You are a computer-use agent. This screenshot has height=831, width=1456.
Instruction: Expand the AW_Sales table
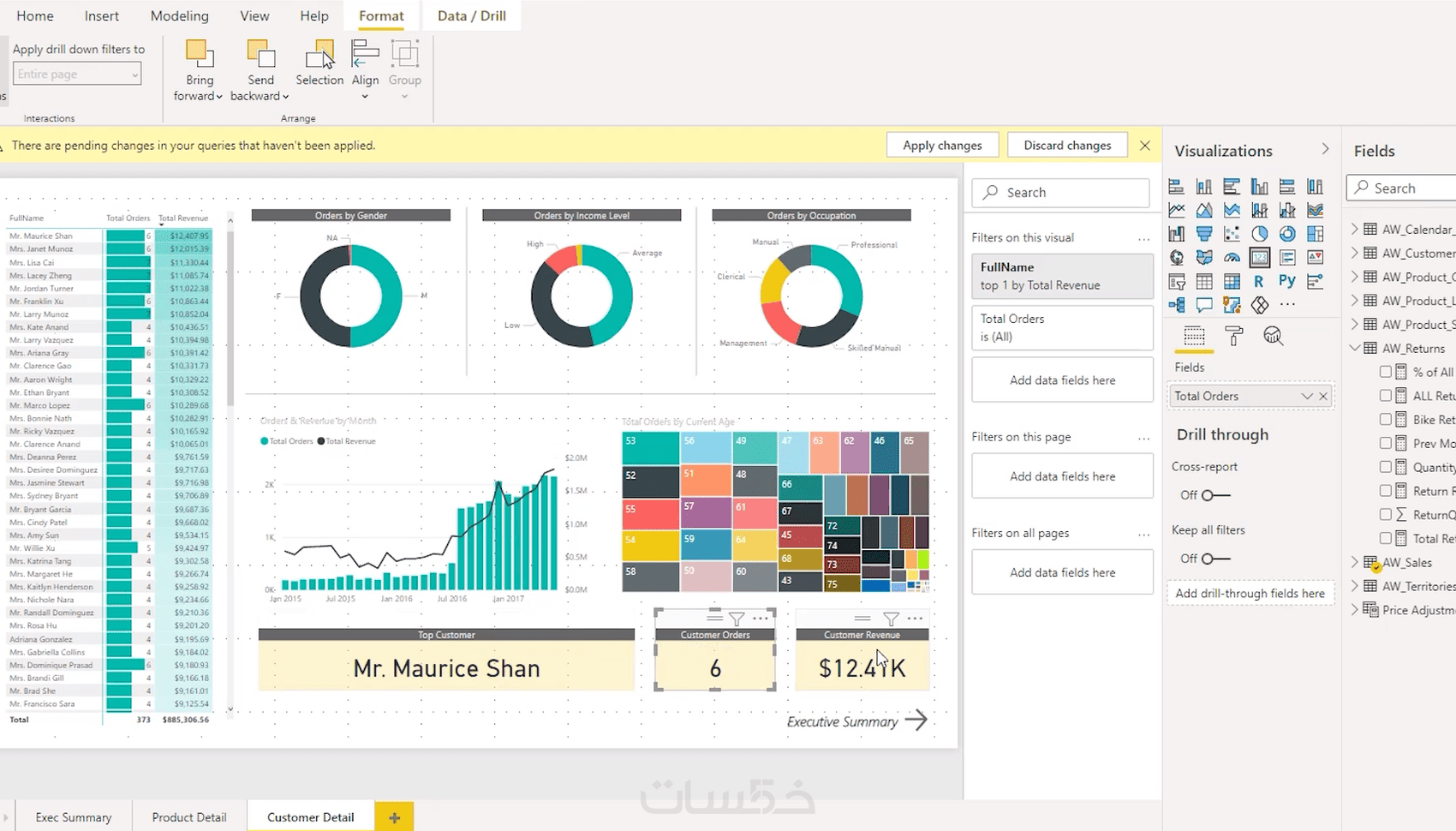coord(1354,562)
